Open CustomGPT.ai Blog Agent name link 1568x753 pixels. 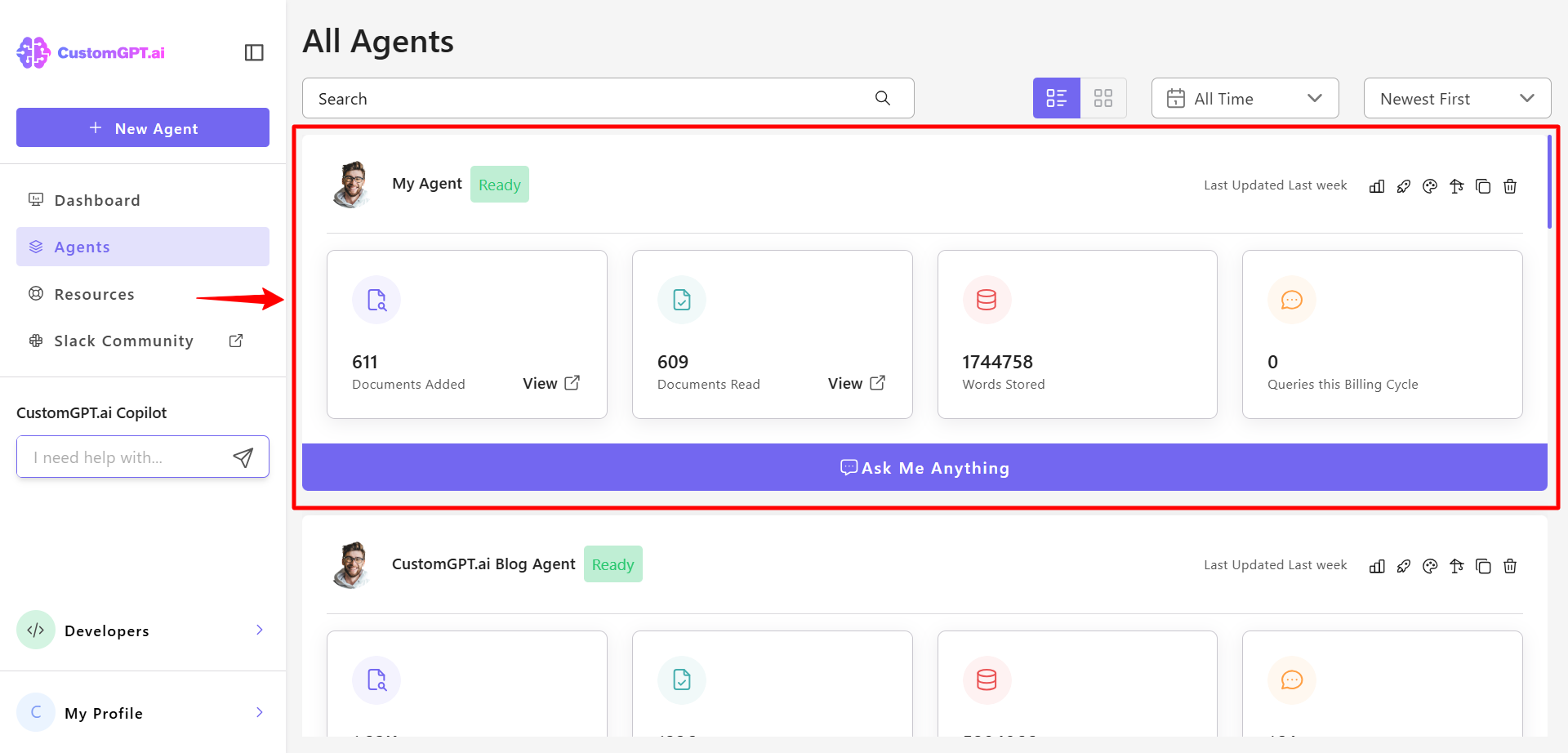tap(483, 564)
